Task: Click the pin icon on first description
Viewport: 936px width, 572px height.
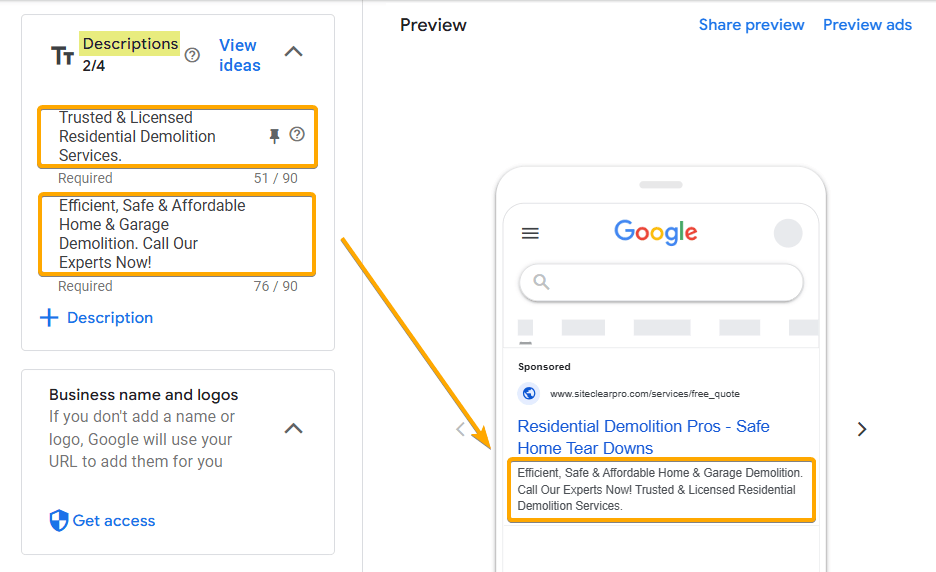Action: (x=275, y=136)
